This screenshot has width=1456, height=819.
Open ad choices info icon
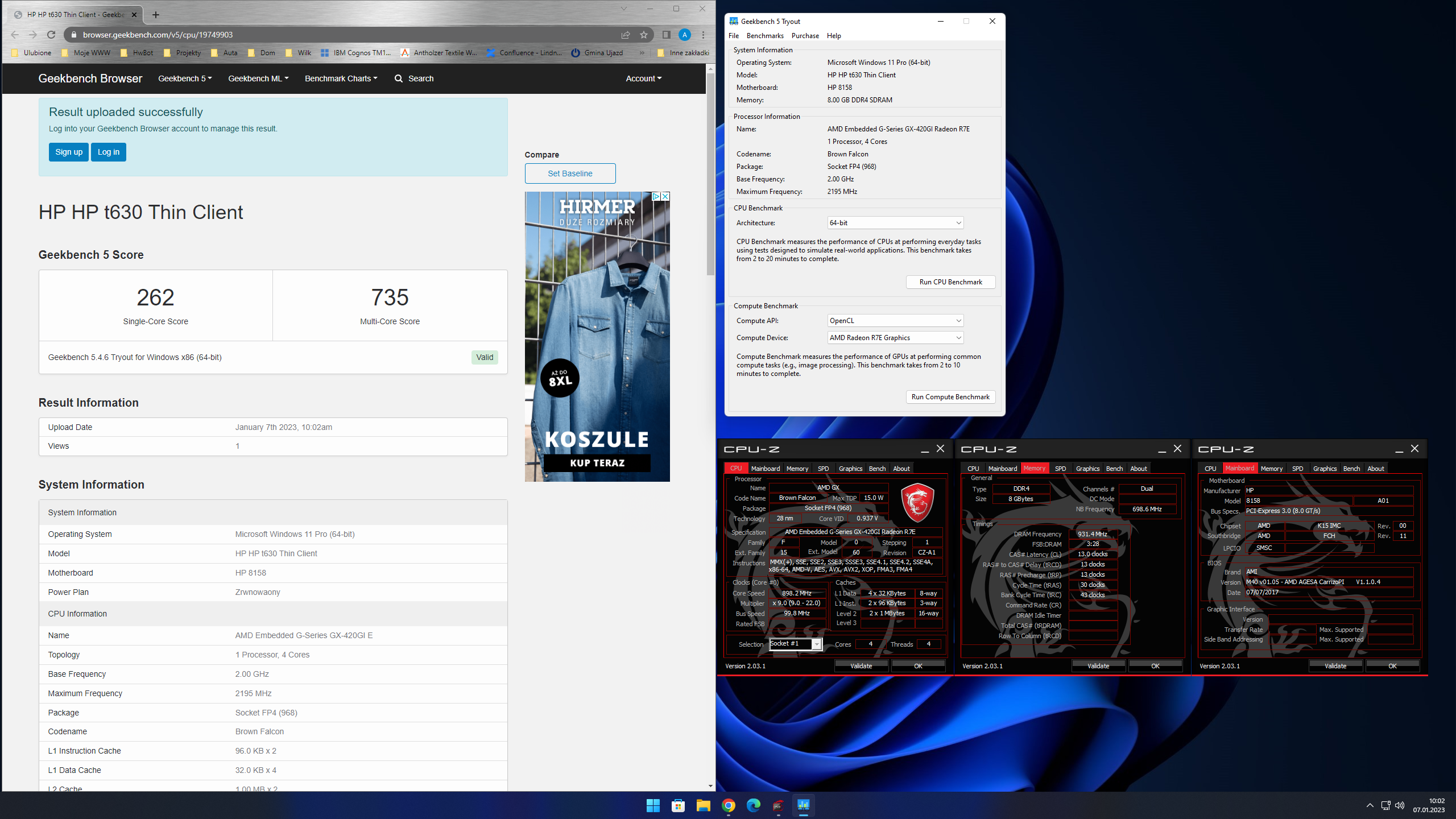tap(655, 196)
